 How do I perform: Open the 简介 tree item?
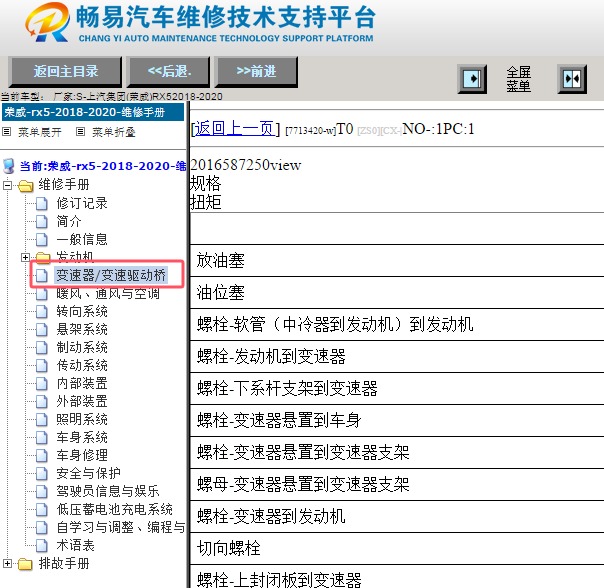tap(69, 221)
